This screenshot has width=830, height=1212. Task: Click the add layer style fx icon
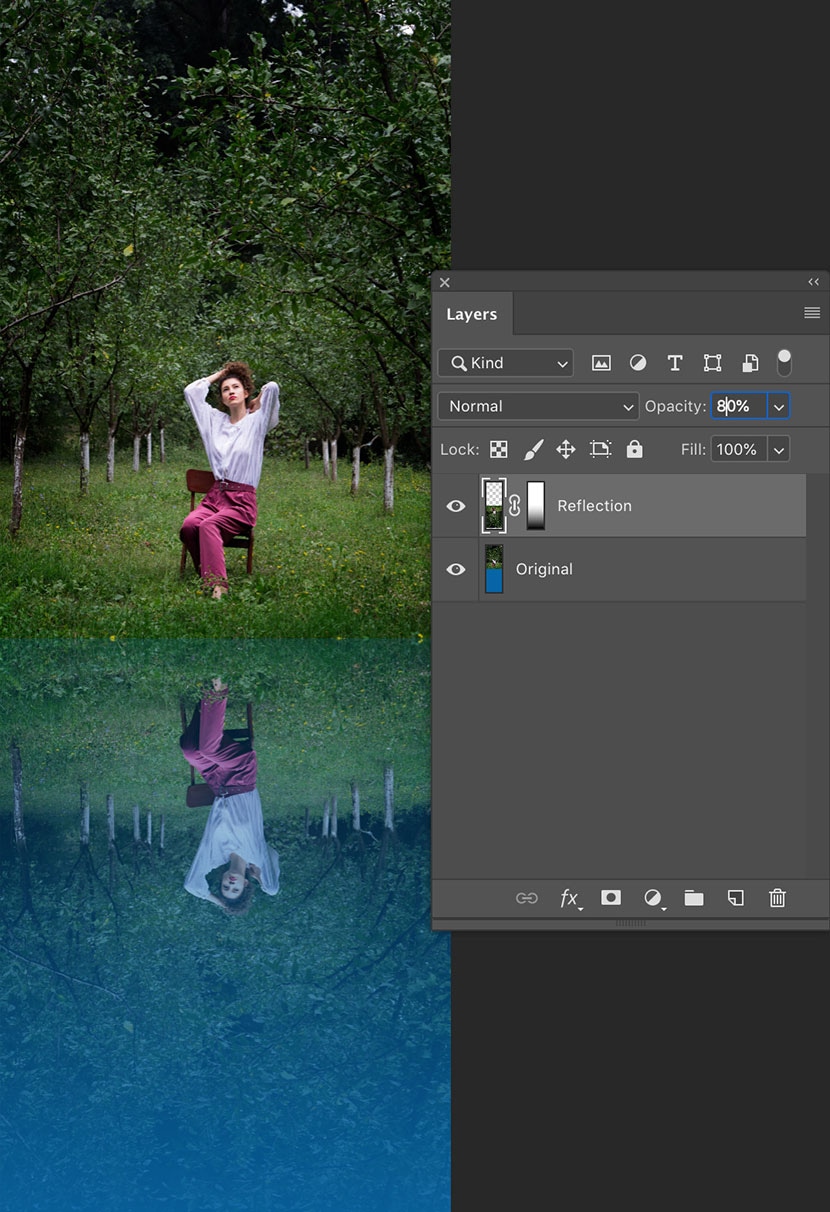click(569, 899)
